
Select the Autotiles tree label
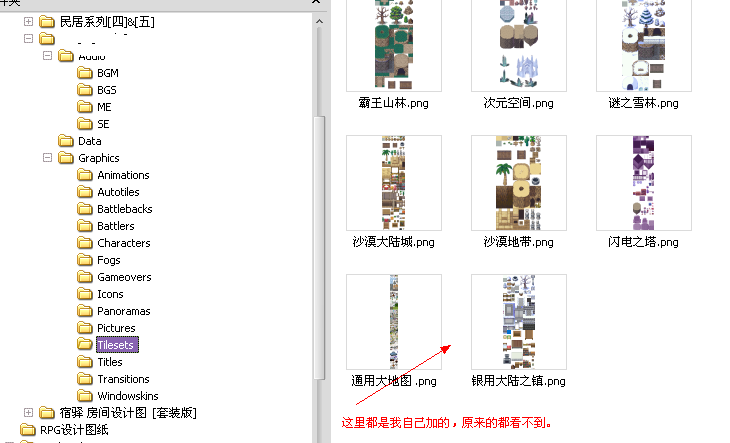point(118,192)
